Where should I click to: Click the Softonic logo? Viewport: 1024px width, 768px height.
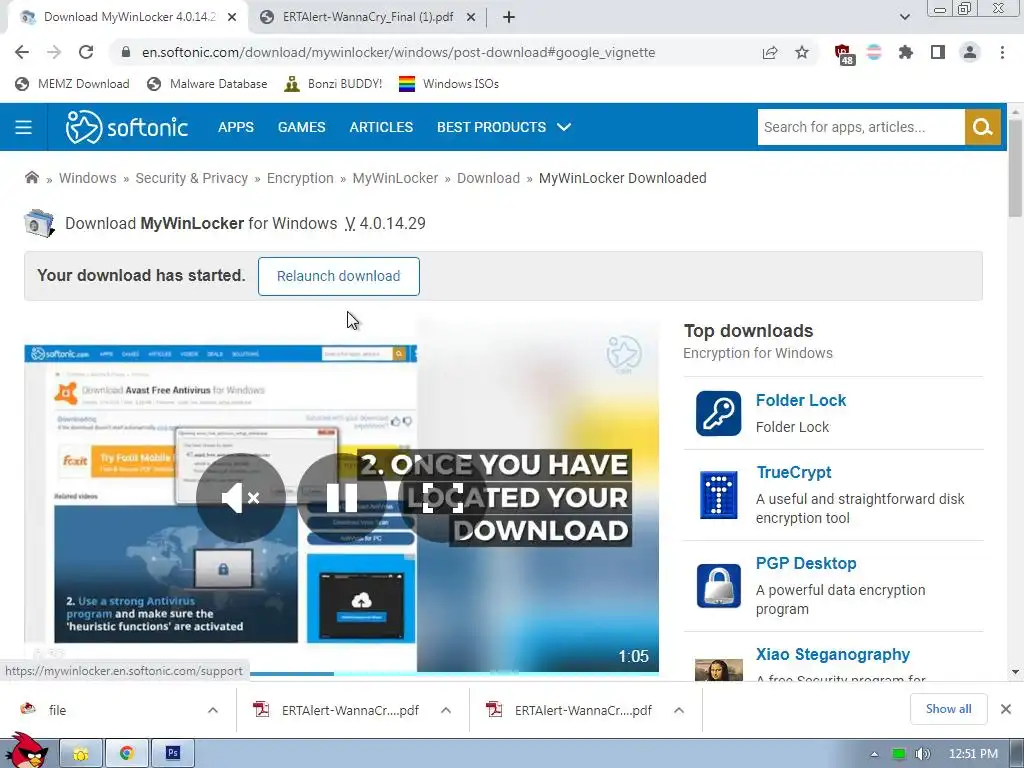(127, 127)
